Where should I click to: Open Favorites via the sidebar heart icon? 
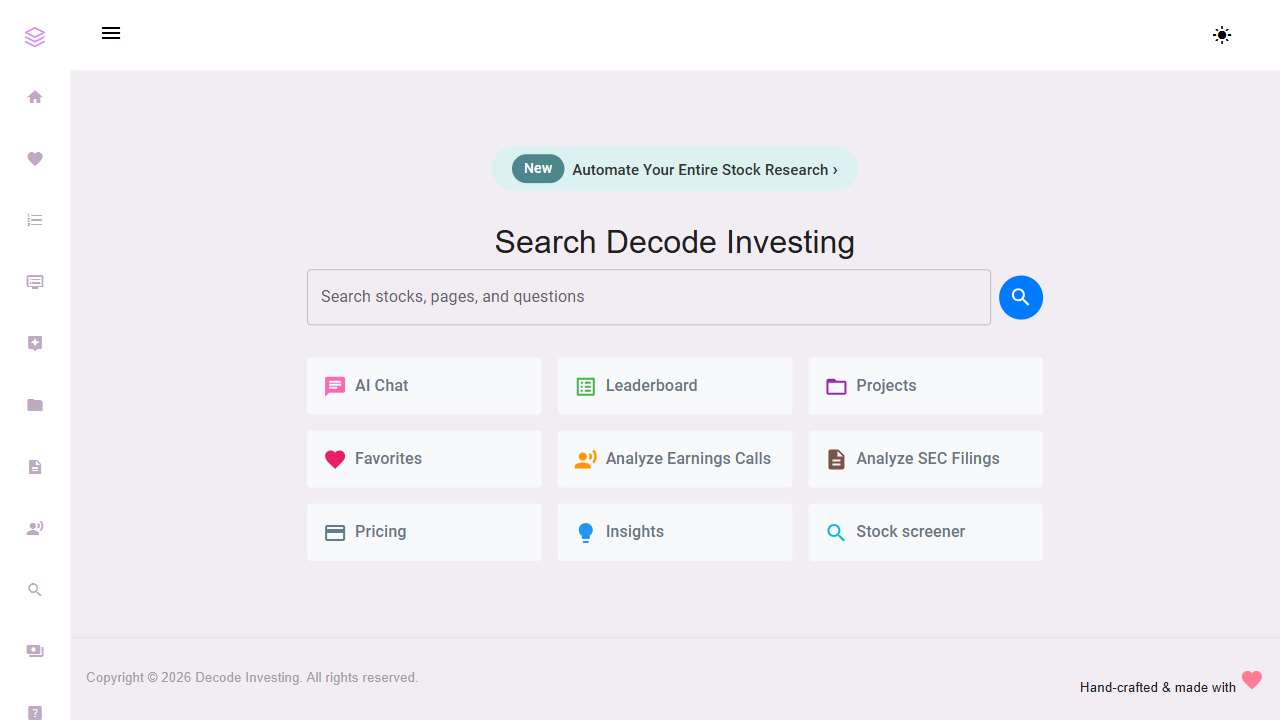tap(35, 159)
